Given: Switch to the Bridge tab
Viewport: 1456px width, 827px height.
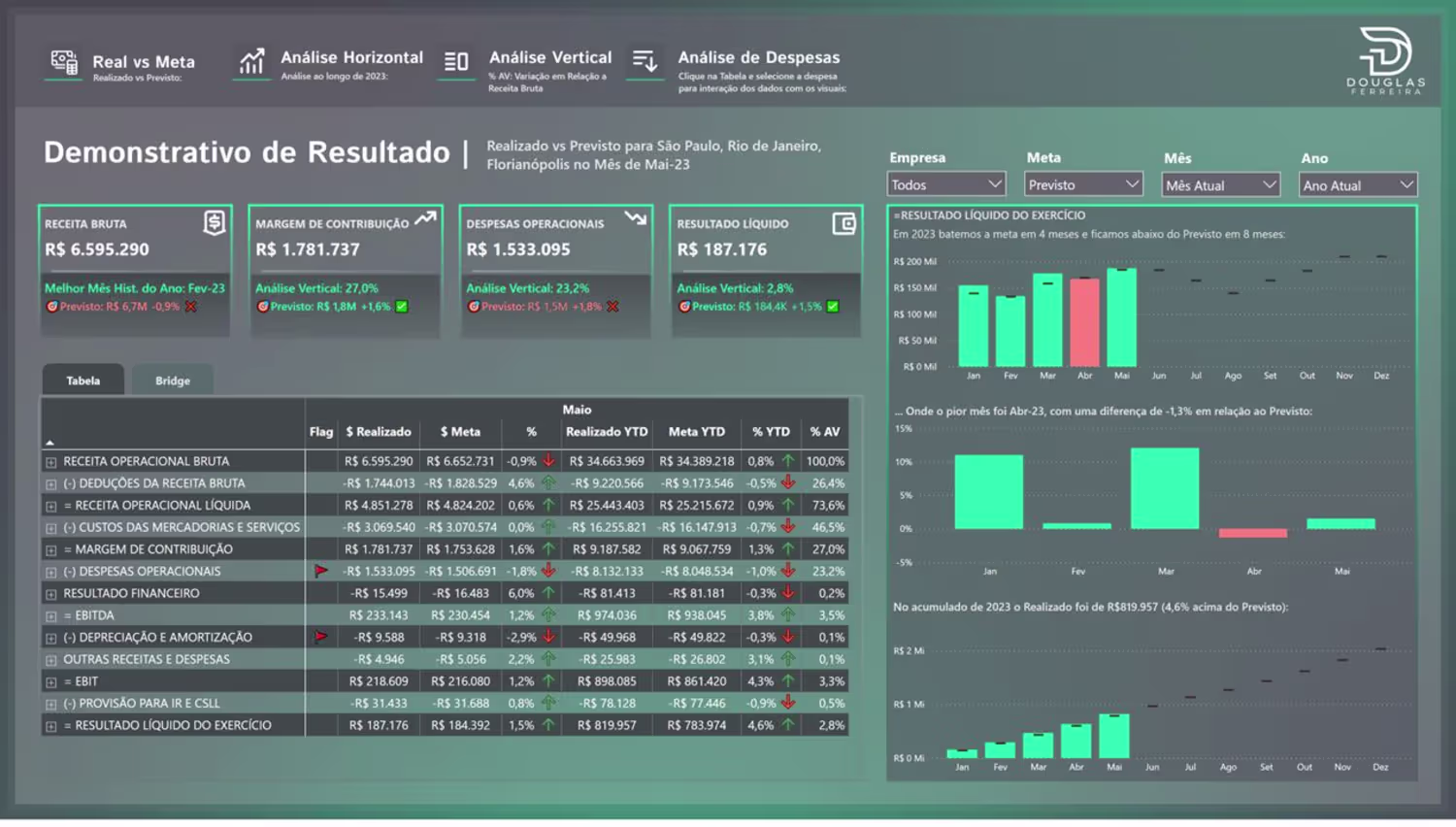Looking at the screenshot, I should point(173,380).
